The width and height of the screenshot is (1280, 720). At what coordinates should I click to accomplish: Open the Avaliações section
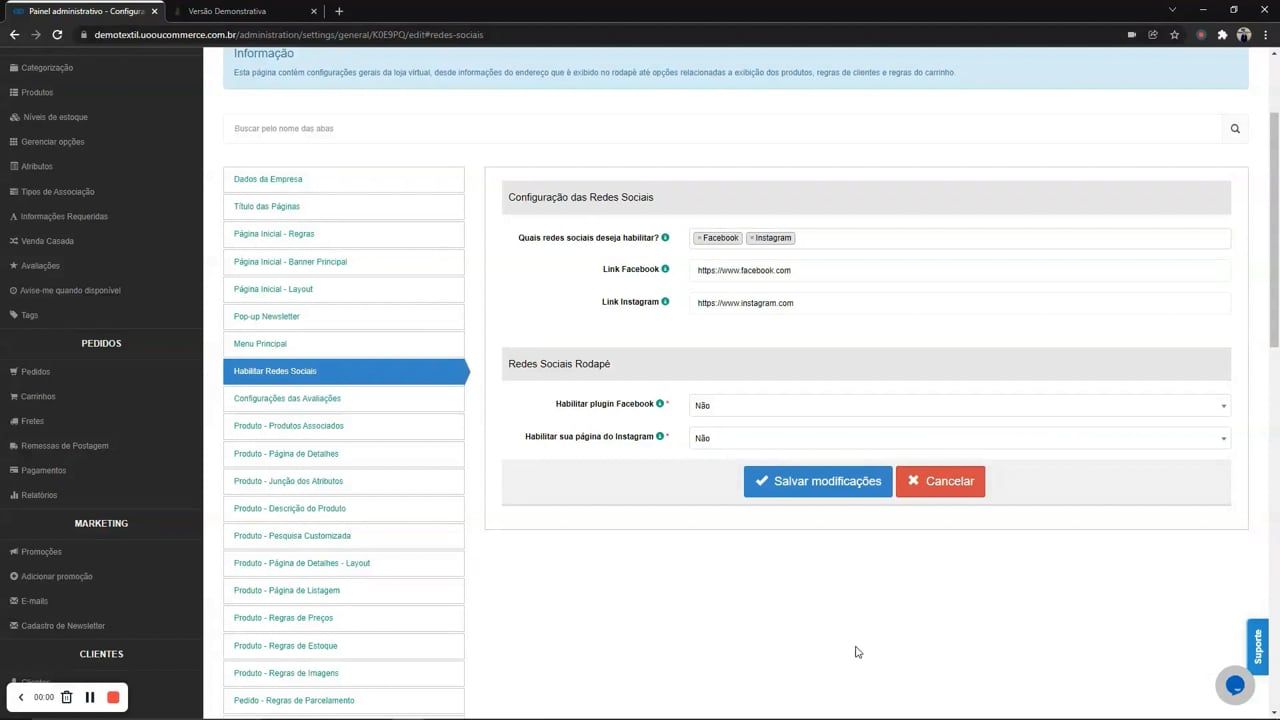40,265
